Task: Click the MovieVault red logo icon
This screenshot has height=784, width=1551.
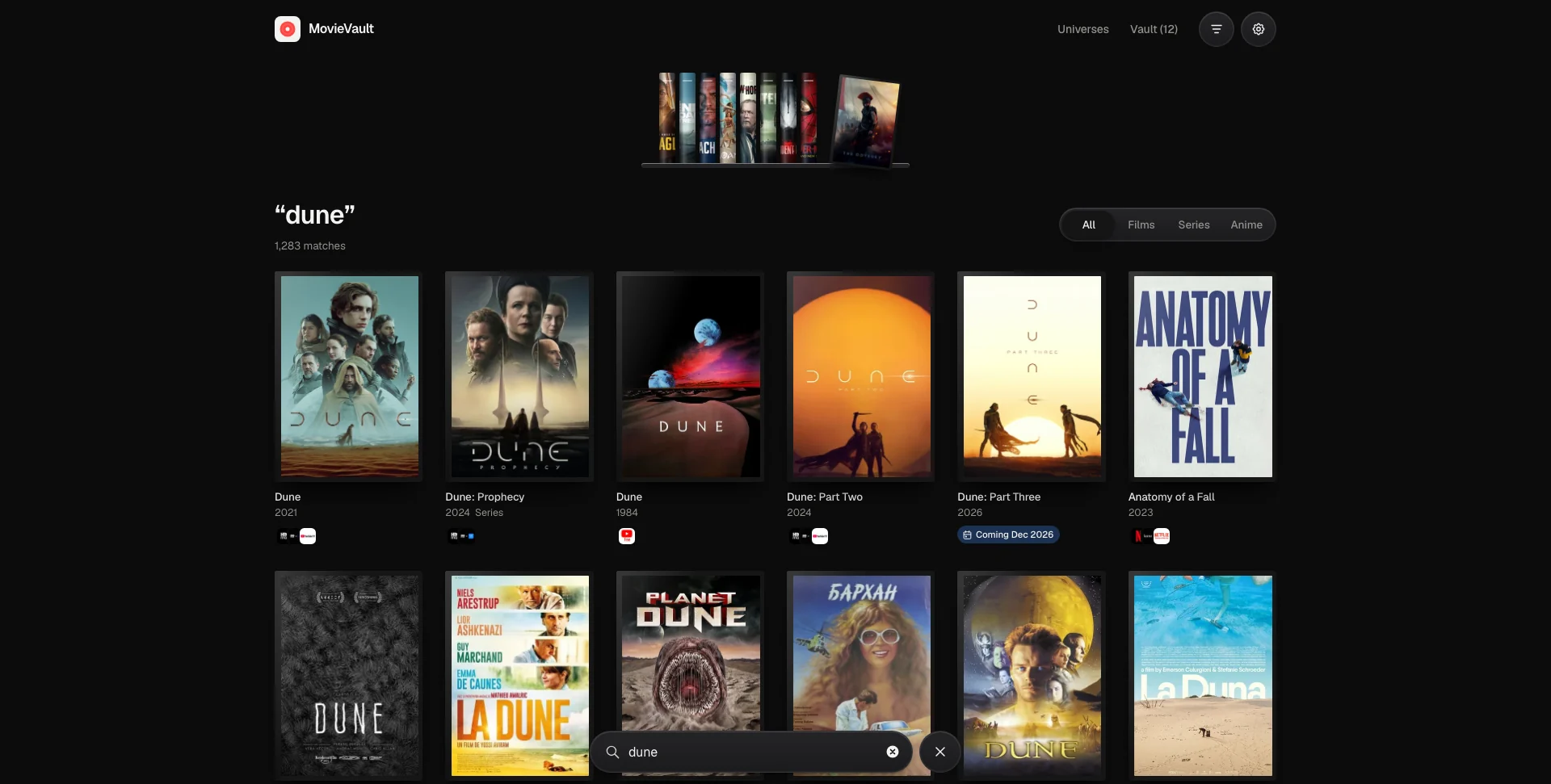Action: pyautogui.click(x=288, y=29)
